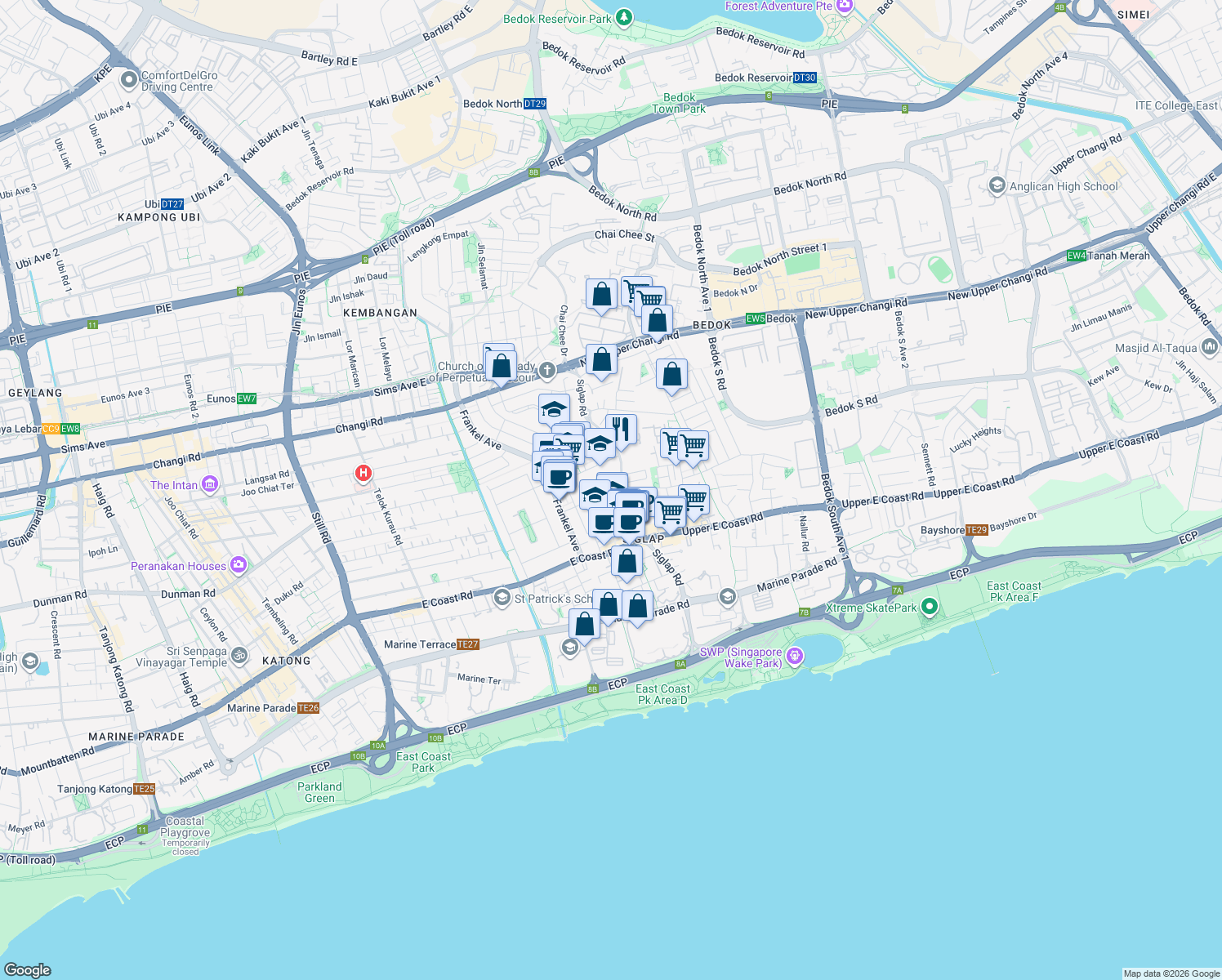
Task: Open the shopping bag marker below Chai Chee St
Action: coord(601,295)
